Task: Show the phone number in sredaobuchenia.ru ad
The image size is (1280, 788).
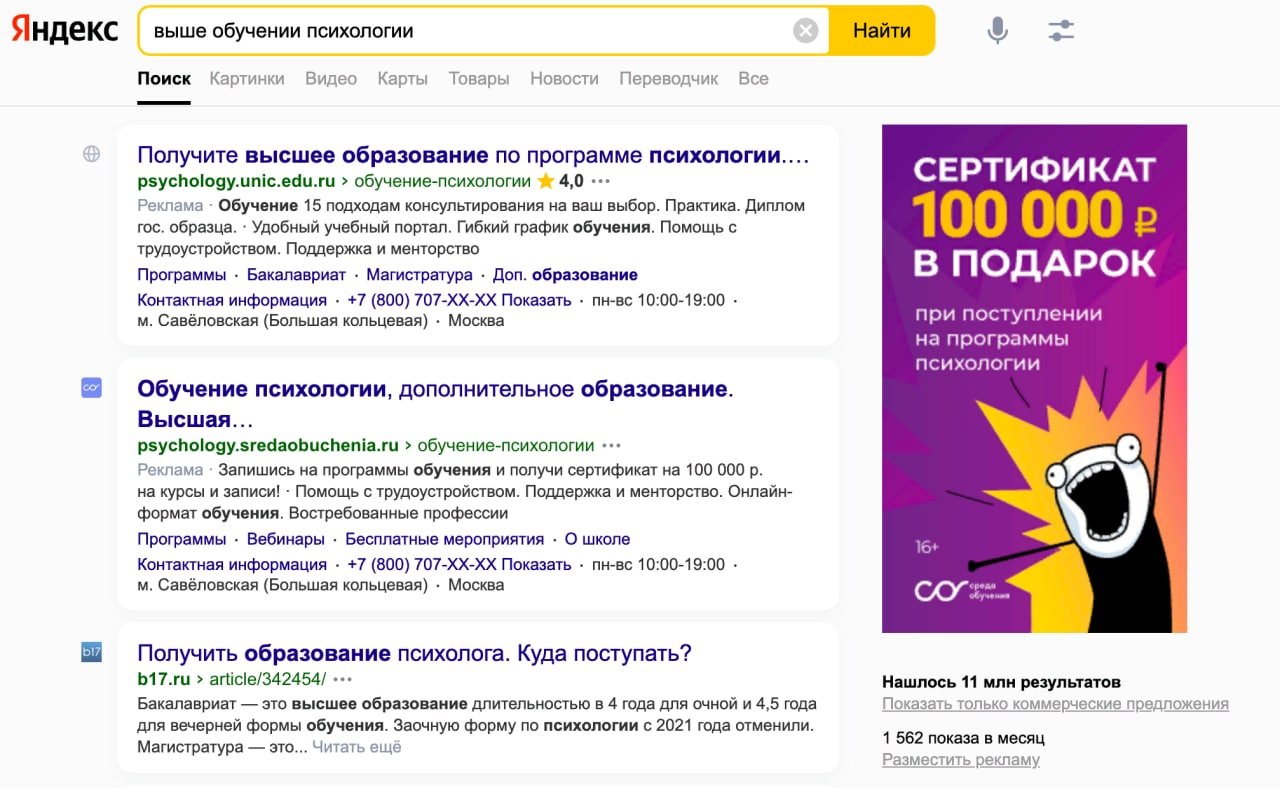Action: [x=459, y=564]
